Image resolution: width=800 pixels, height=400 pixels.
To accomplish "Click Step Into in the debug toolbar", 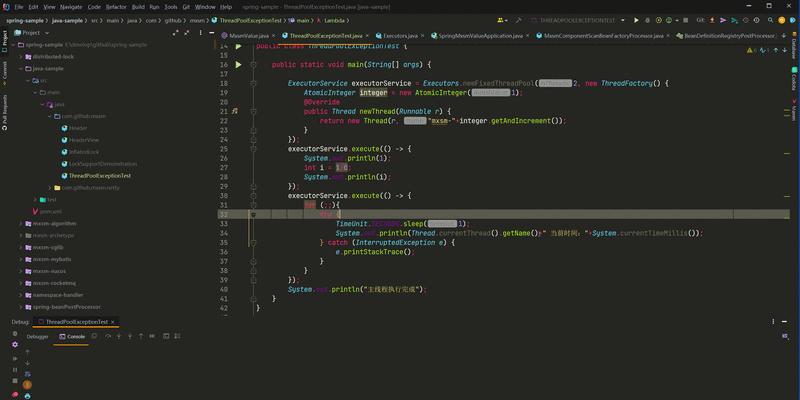I will pos(119,337).
